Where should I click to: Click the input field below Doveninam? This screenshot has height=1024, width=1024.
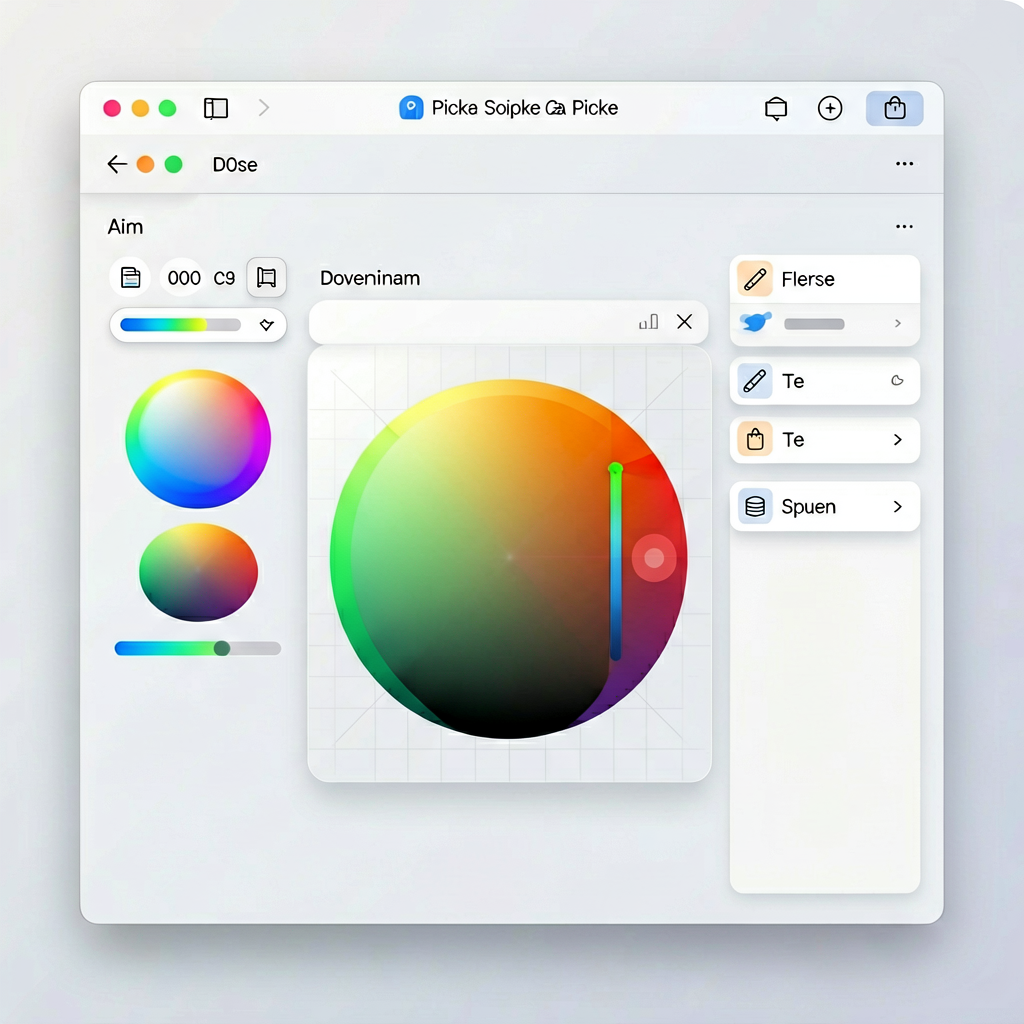509,322
